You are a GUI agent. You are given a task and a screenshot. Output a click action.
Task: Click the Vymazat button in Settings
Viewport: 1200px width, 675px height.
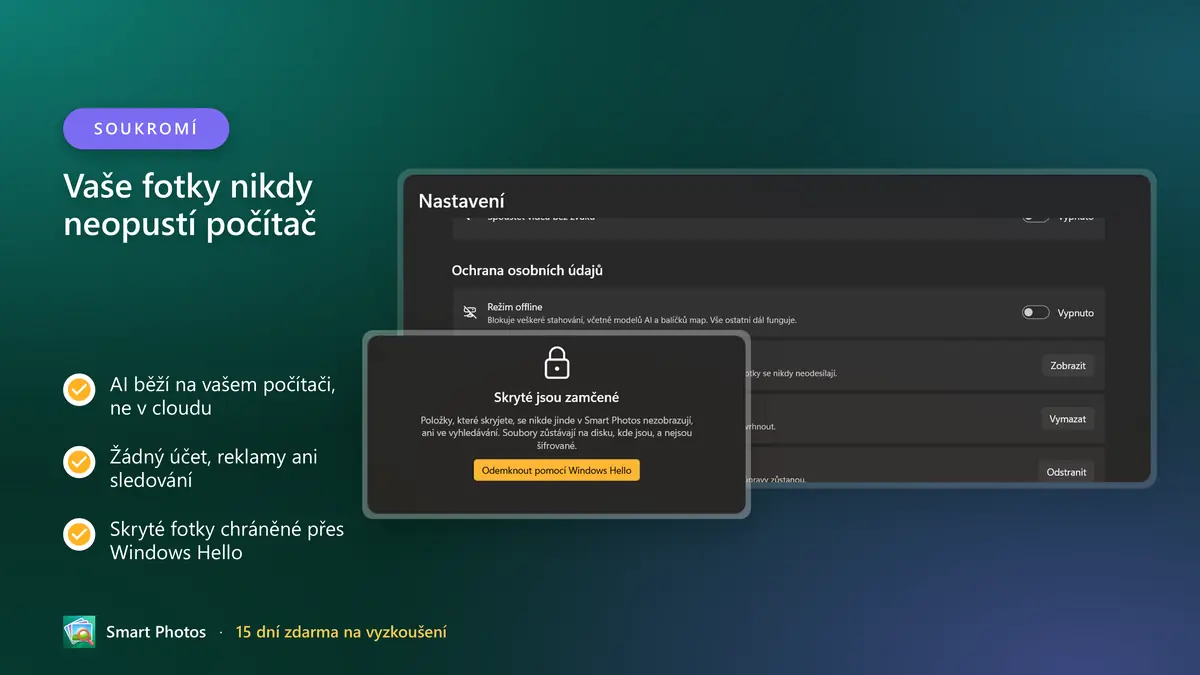click(1068, 419)
